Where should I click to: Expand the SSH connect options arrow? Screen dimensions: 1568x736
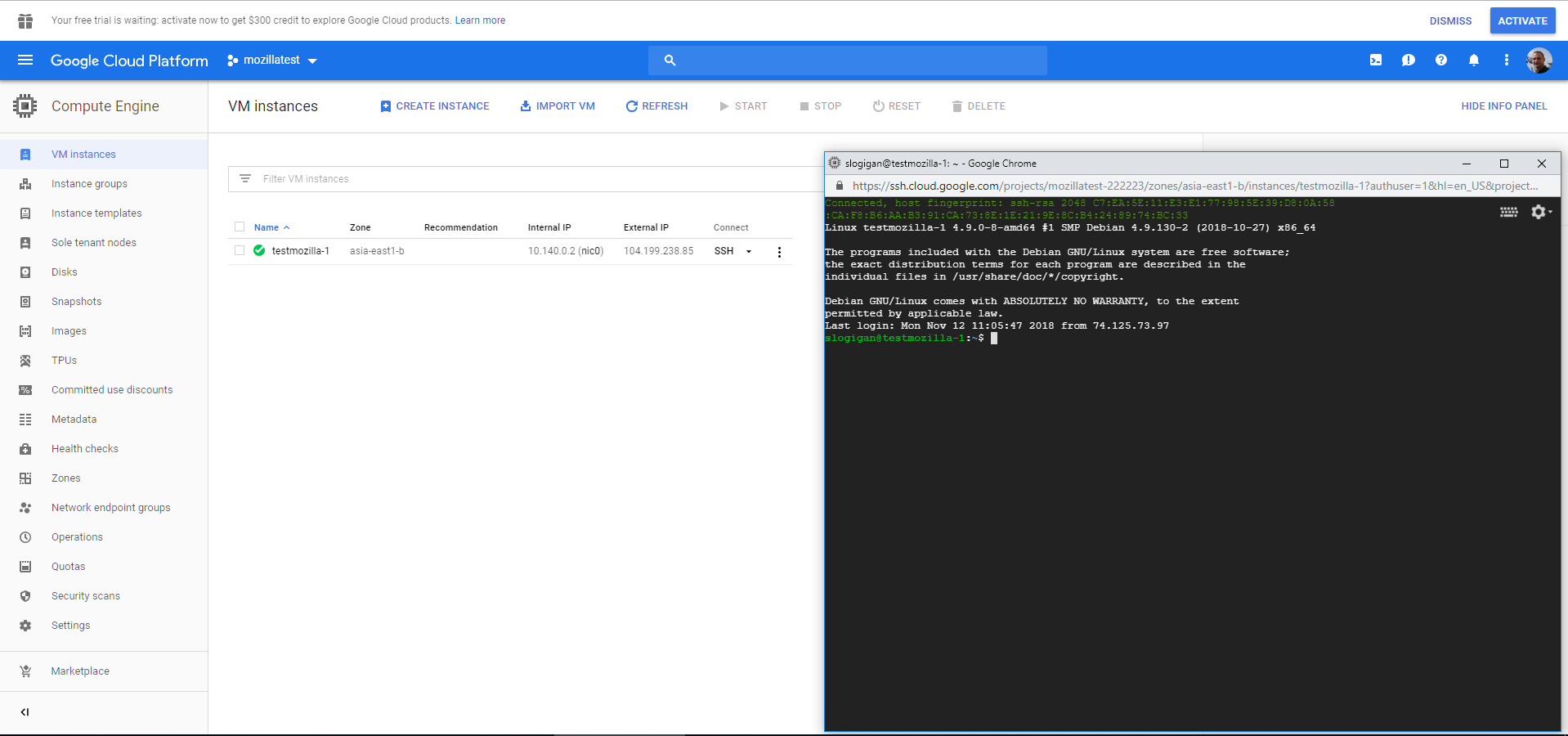point(749,251)
